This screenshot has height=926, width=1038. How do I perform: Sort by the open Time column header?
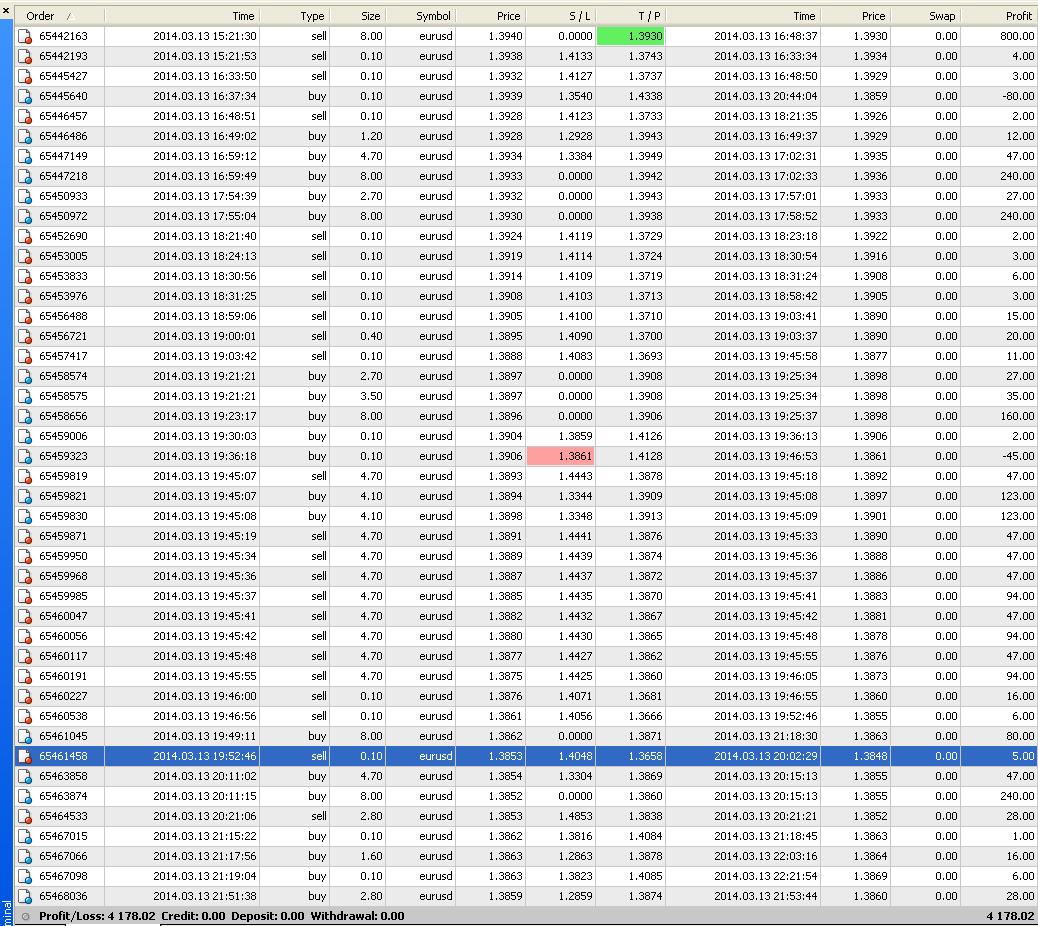[182, 16]
